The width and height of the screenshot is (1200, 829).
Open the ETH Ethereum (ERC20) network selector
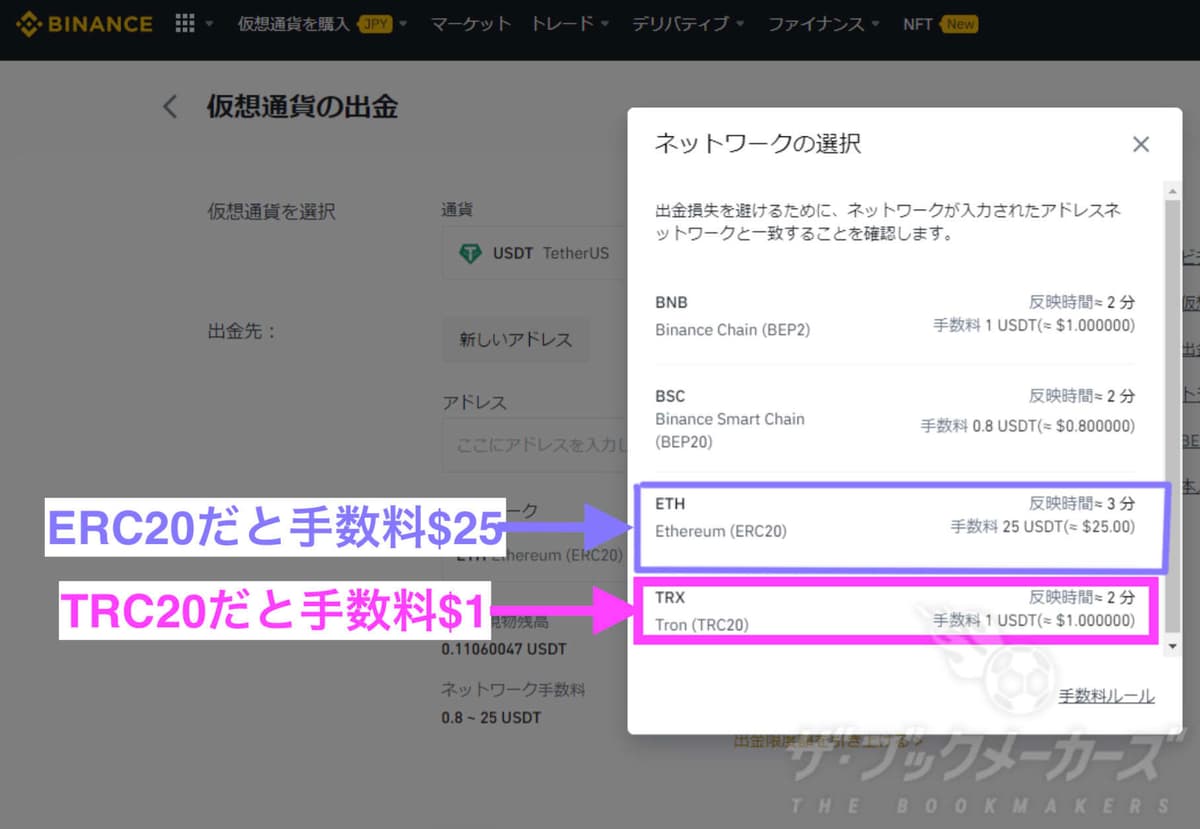534,555
